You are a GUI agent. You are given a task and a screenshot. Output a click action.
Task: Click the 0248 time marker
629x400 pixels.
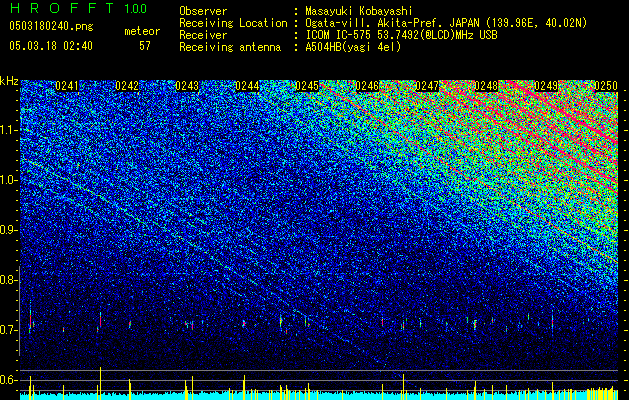pyautogui.click(x=486, y=86)
